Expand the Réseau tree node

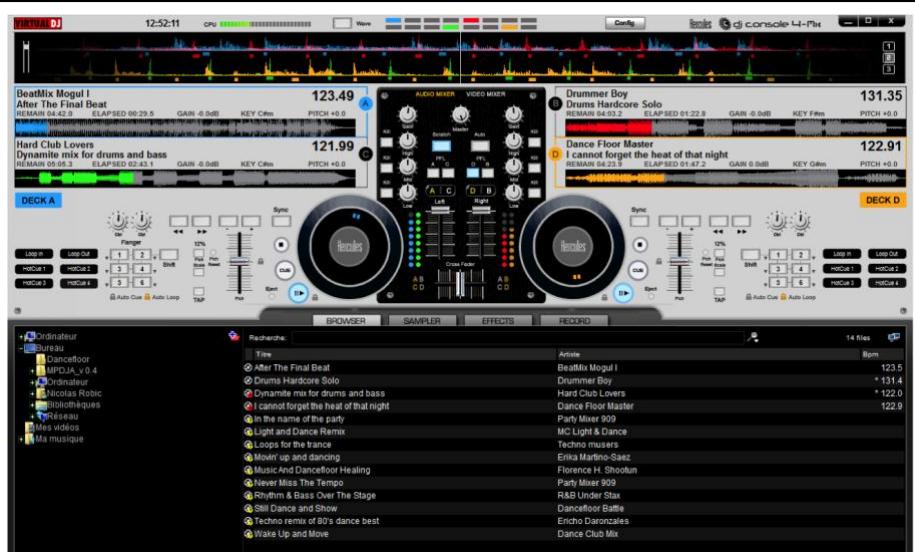coord(32,417)
